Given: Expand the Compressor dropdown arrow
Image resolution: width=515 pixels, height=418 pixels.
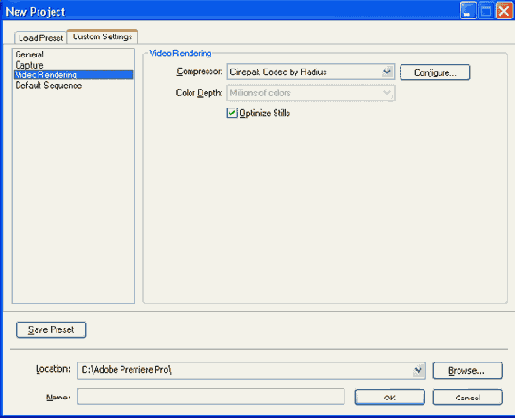Looking at the screenshot, I should click(x=387, y=71).
